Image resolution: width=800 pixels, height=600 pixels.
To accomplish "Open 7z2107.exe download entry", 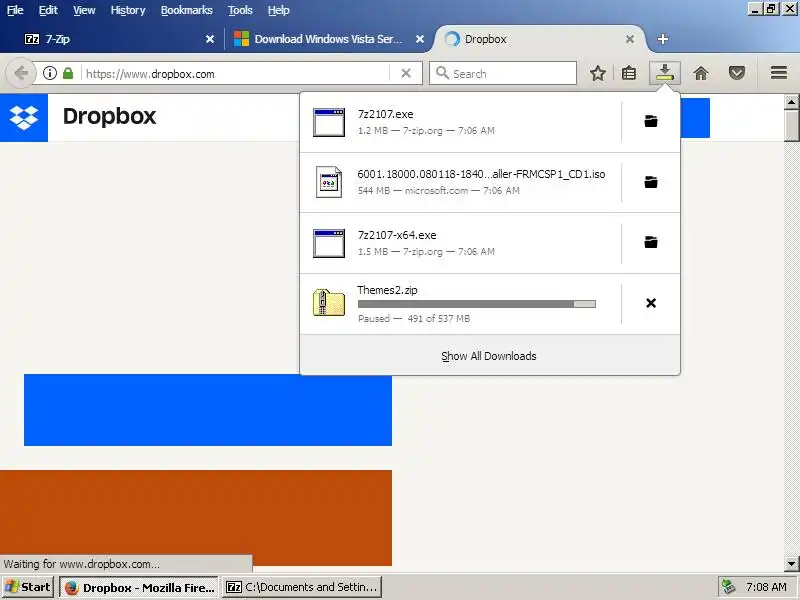I will (461, 122).
